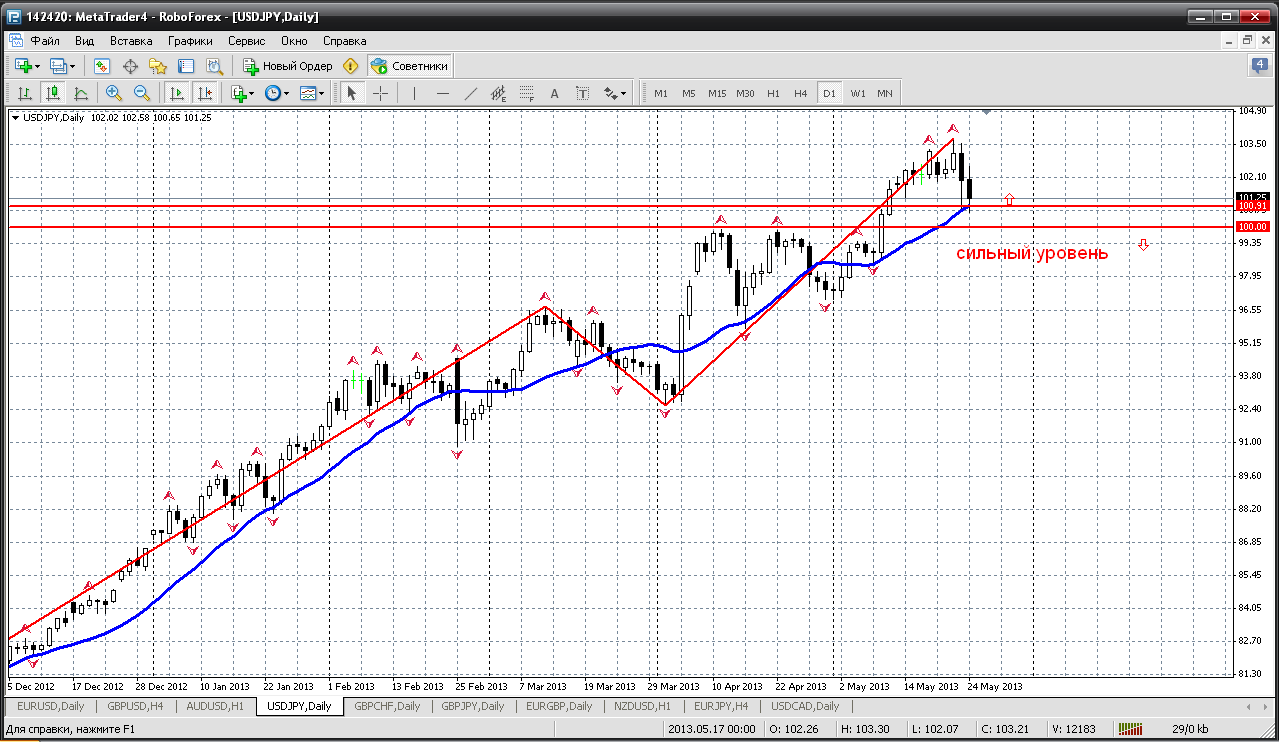Switch chart to bar chart mode
Screen dimensions: 1279x742
[x=25, y=93]
